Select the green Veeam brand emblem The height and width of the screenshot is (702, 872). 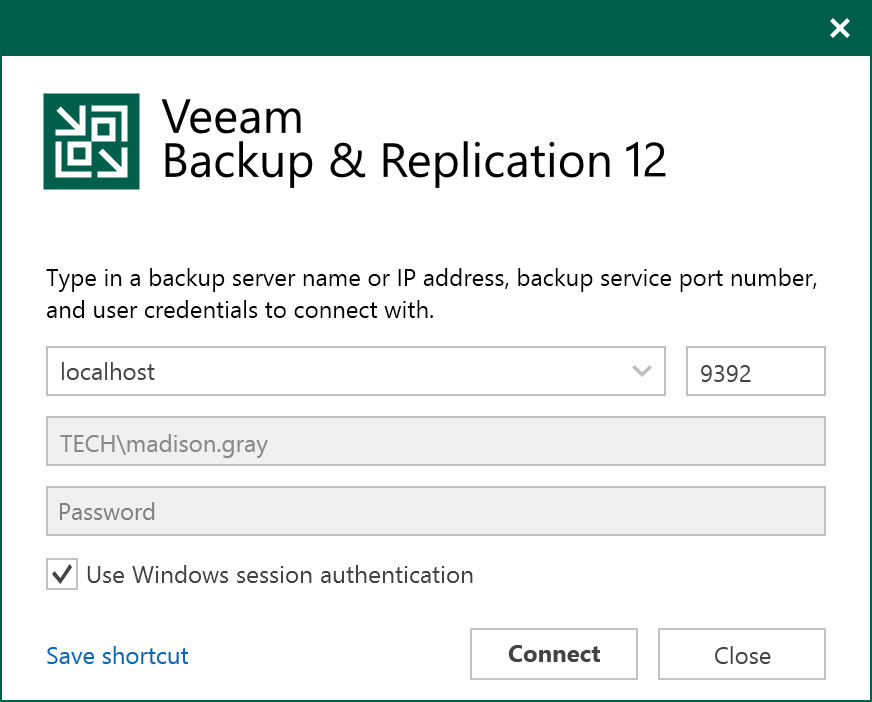(x=90, y=140)
